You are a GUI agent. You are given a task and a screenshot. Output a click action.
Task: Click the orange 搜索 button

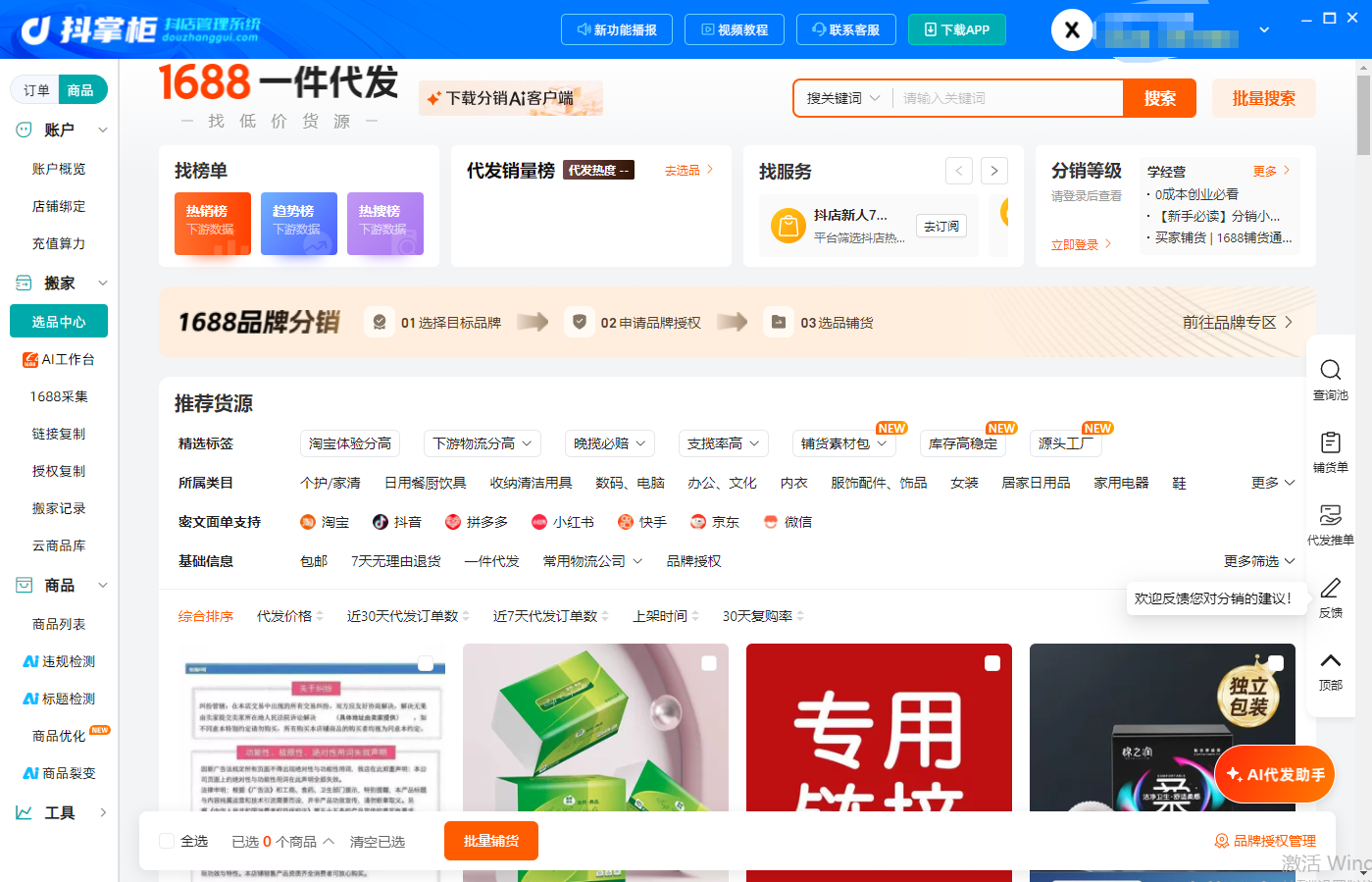(1159, 98)
